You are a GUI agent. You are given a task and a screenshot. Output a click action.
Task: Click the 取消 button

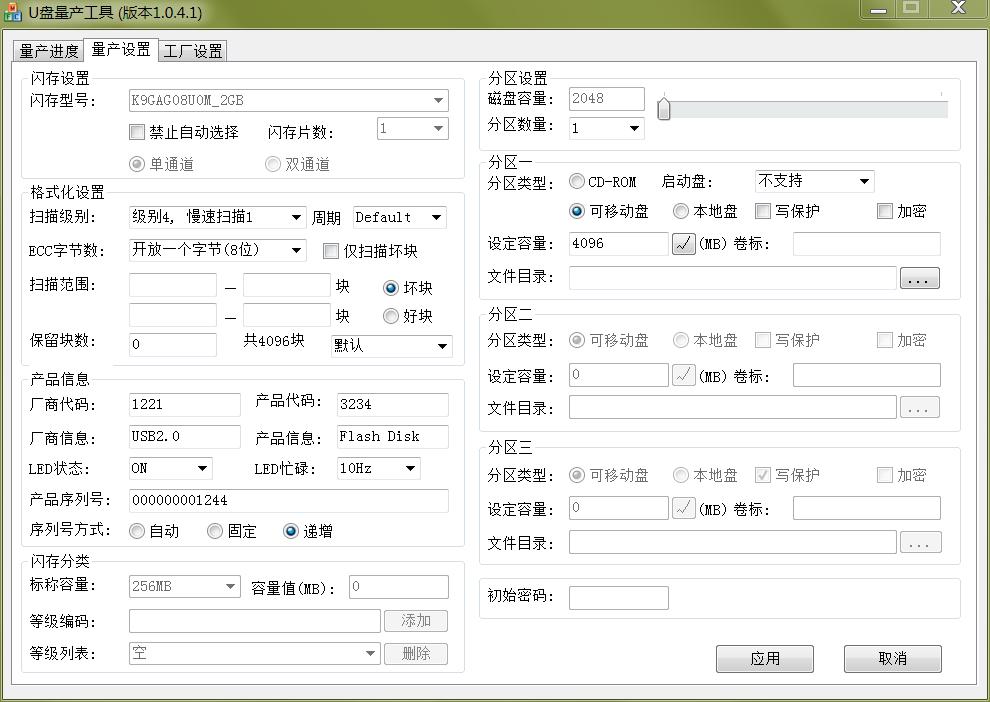pos(893,658)
